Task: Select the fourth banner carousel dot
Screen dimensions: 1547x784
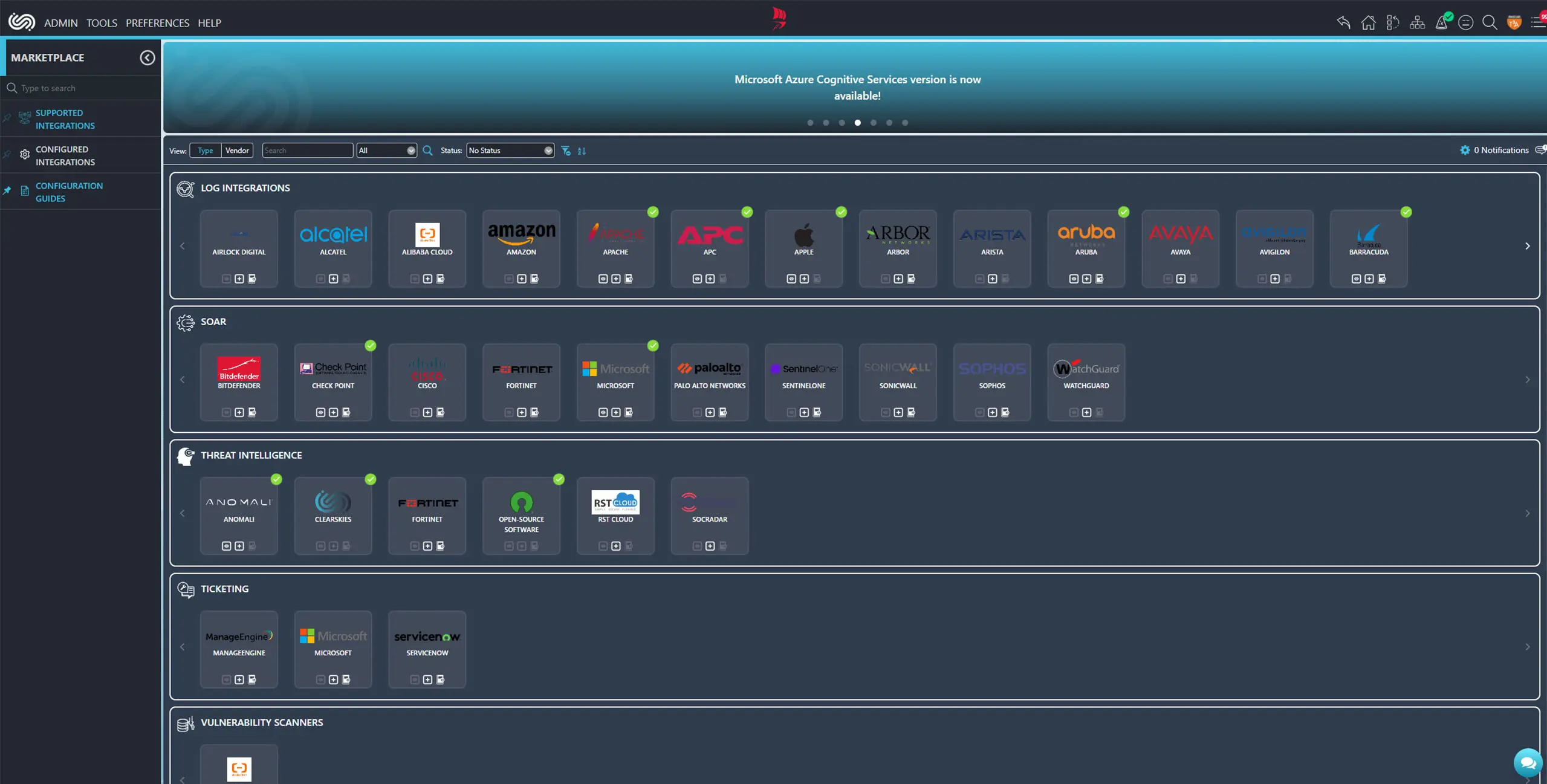Action: [857, 123]
